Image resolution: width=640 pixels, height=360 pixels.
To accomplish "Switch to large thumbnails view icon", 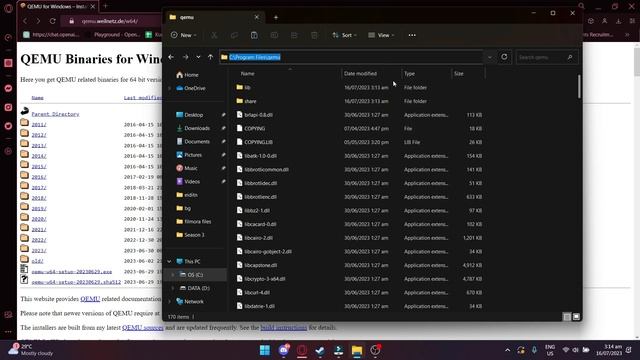I will click(x=576, y=317).
